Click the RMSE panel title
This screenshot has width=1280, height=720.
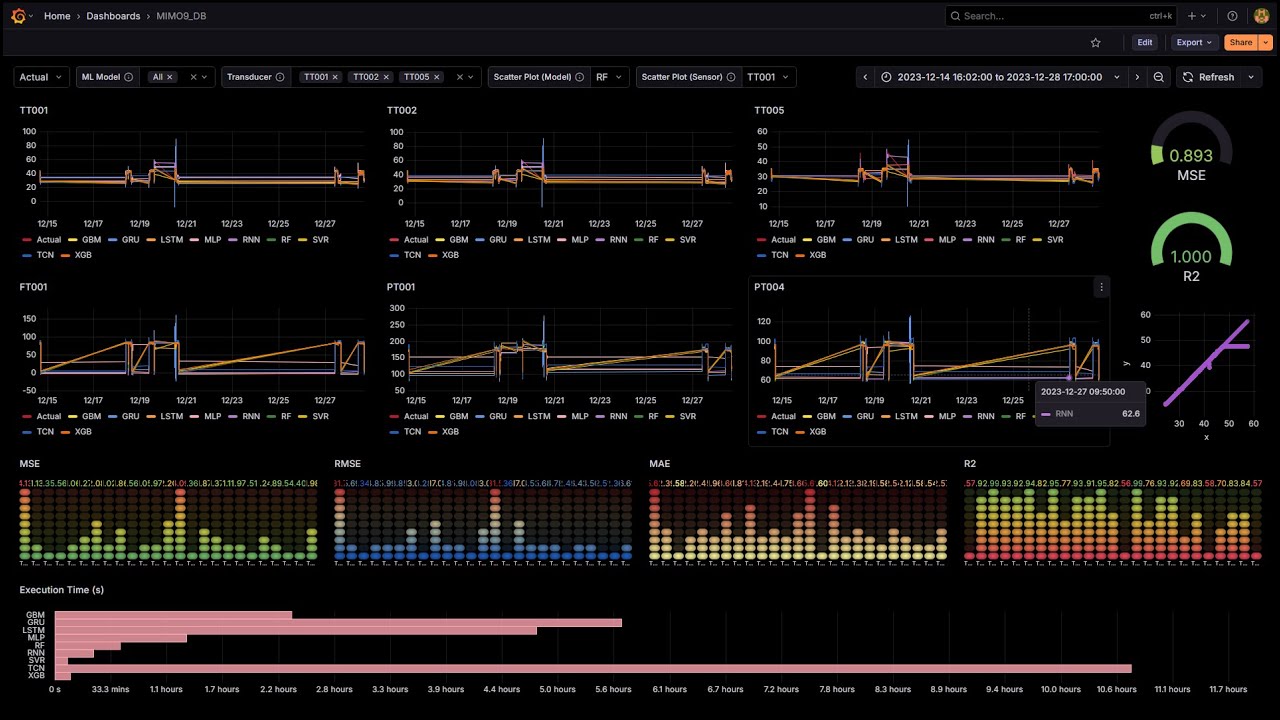(348, 464)
